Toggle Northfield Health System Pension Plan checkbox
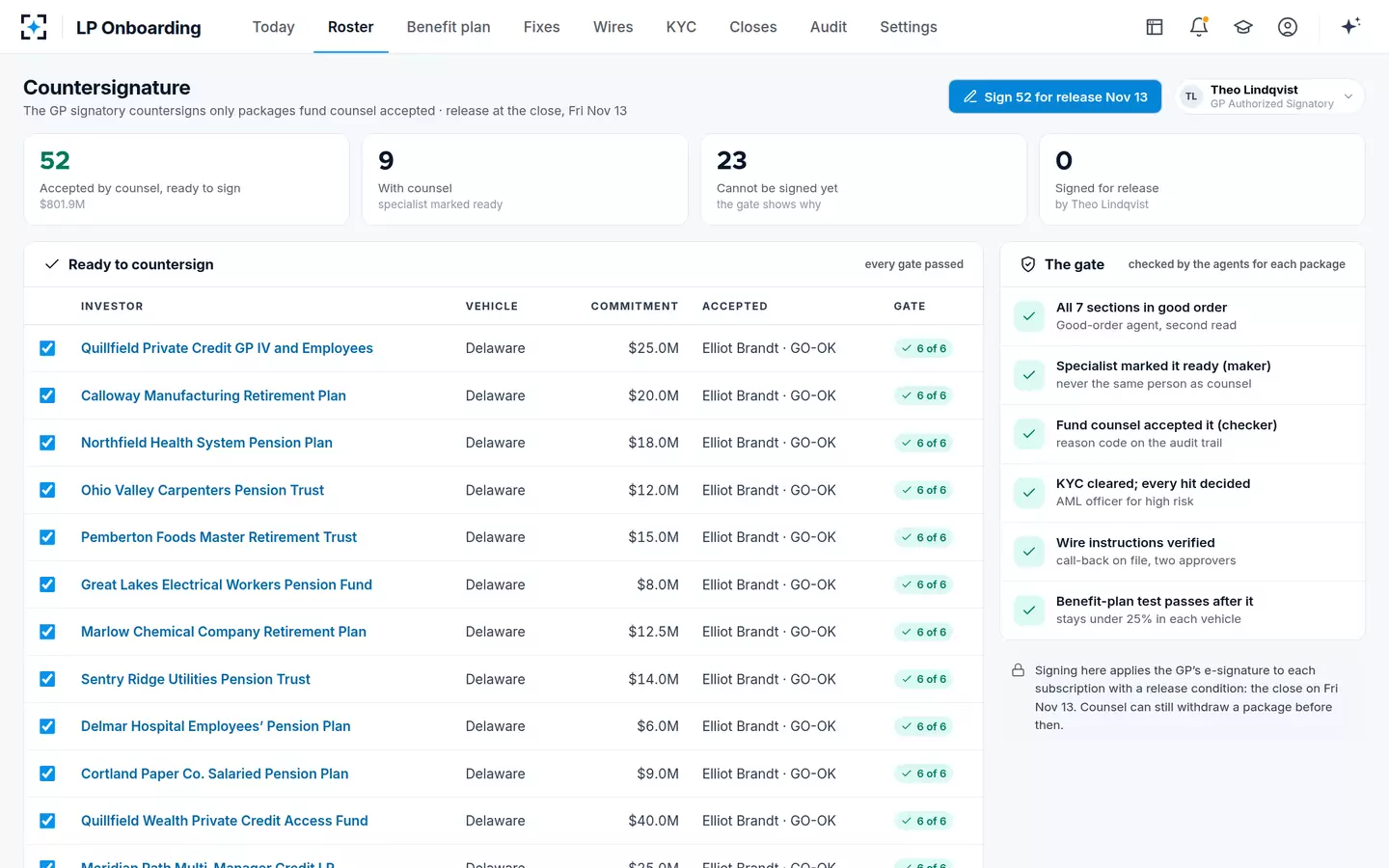1389x868 pixels. tap(47, 443)
